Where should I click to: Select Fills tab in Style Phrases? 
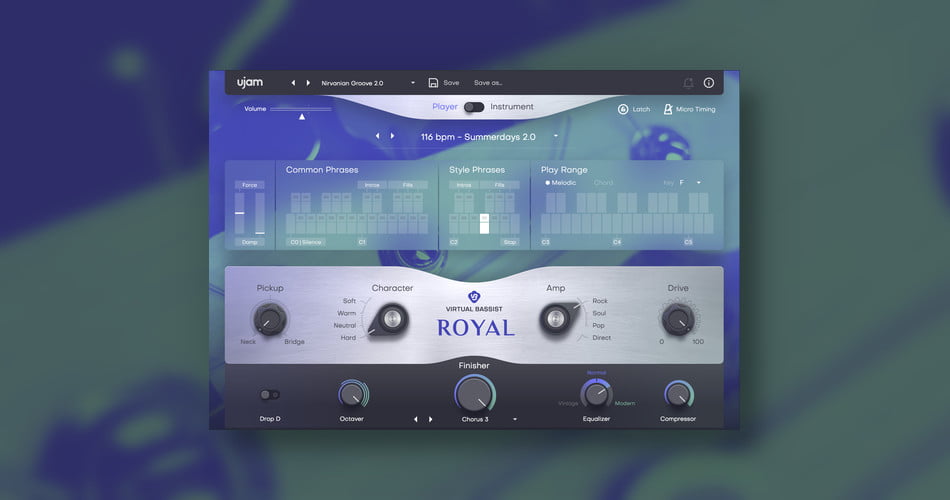coord(499,185)
